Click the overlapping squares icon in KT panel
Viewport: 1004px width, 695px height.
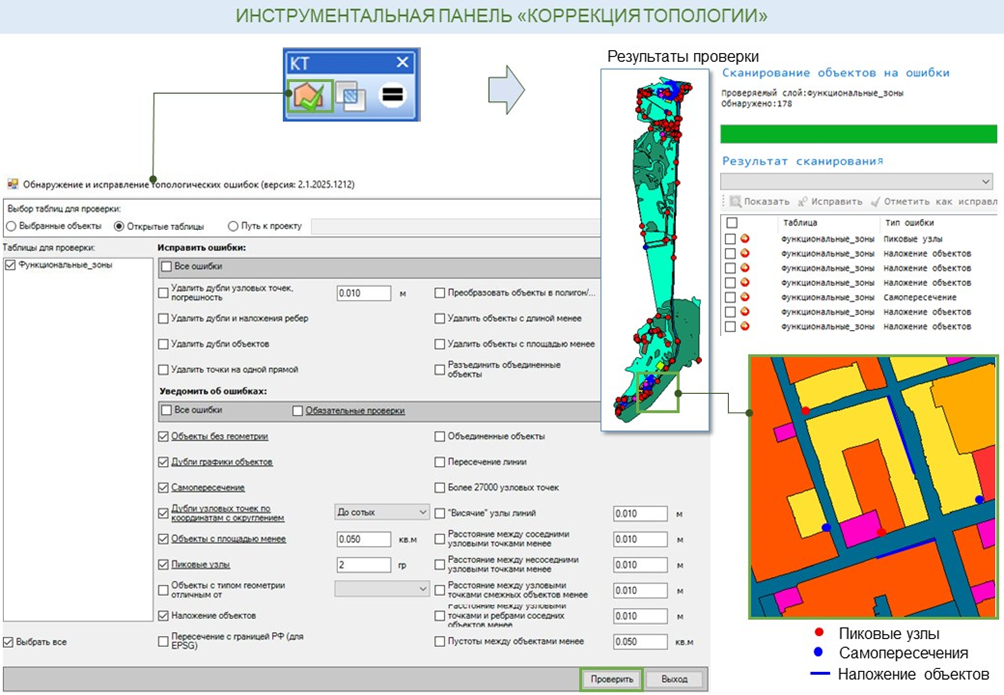tap(349, 97)
